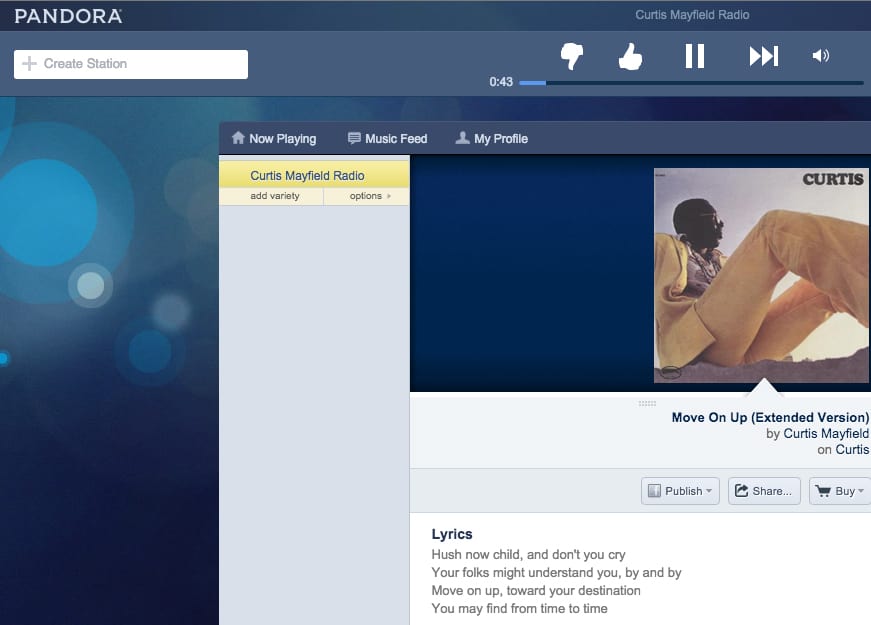871x625 pixels.
Task: Click the Curtis album cover art
Action: (762, 275)
